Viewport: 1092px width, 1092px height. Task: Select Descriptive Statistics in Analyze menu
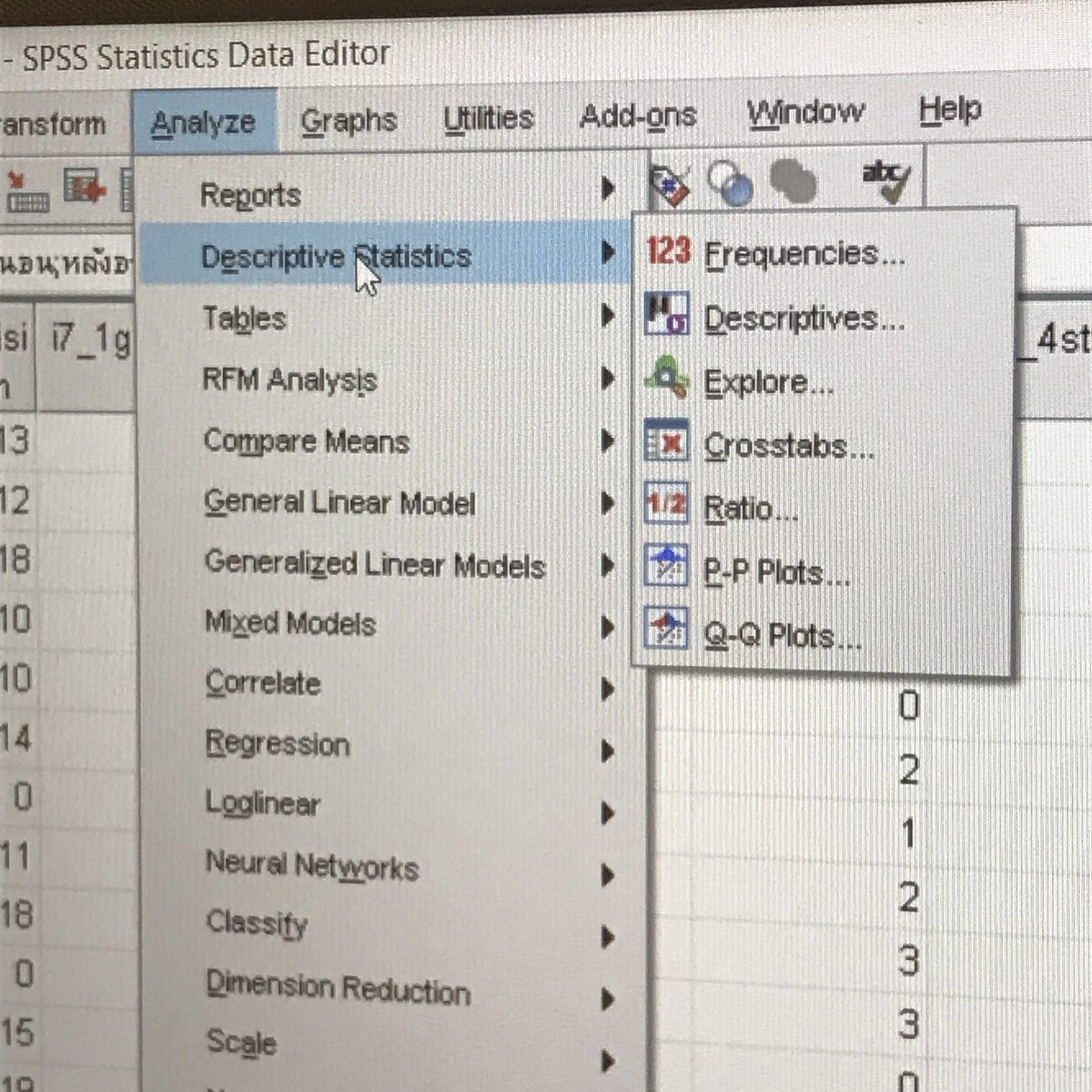(336, 257)
